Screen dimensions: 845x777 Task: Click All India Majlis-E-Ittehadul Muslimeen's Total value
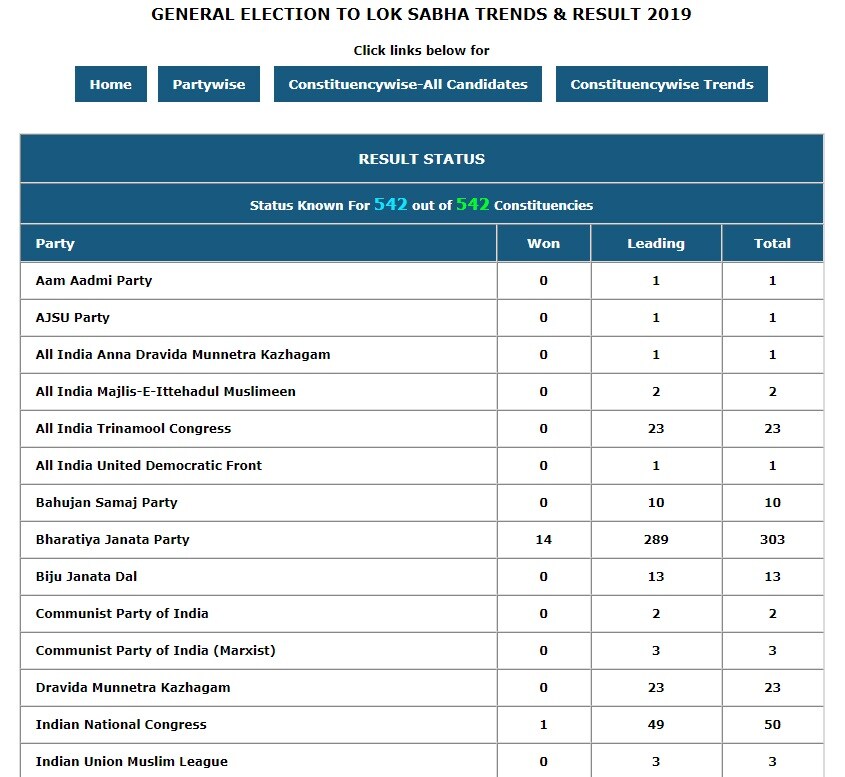click(772, 392)
